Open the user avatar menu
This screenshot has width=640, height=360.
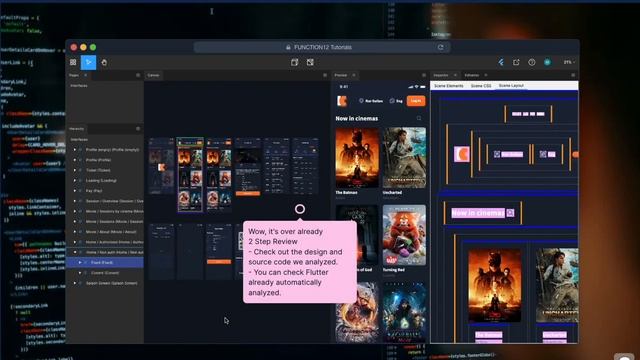547,62
